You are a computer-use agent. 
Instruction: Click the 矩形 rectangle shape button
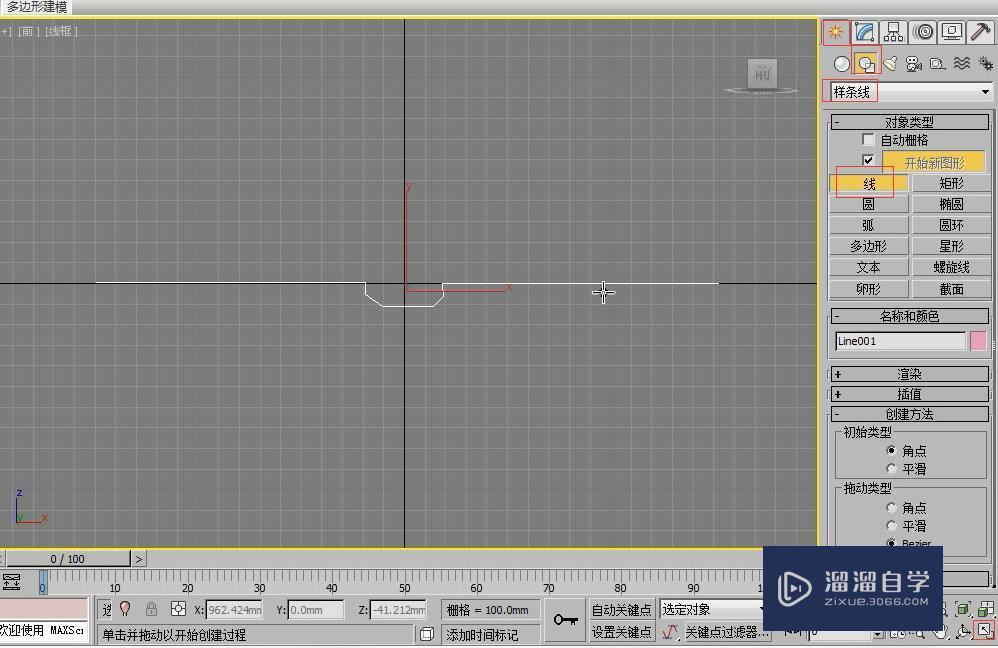point(952,183)
